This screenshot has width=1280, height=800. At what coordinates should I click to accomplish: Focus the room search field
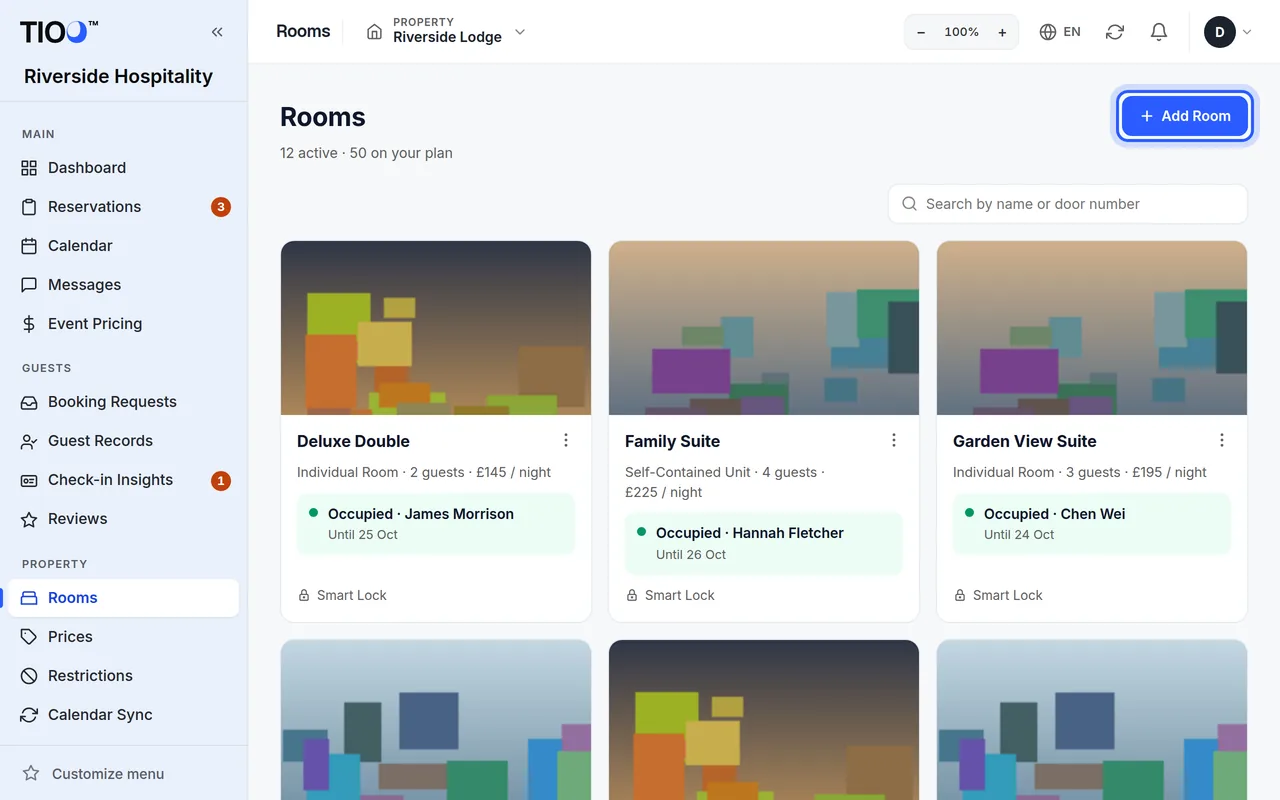pyautogui.click(x=1068, y=204)
